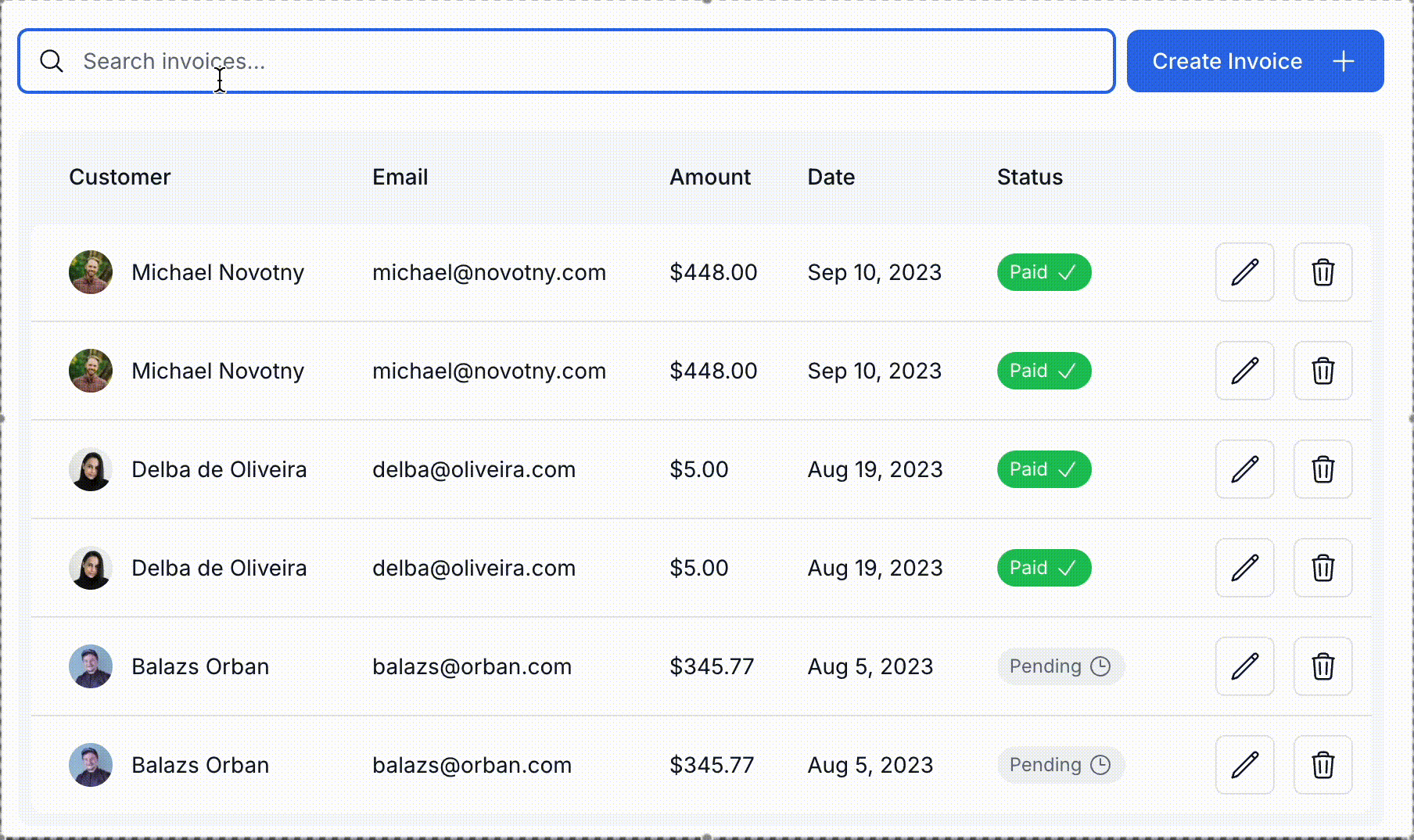Remove the second Delba de Oliveira invoice
Screen dimensions: 1414x840
click(1322, 568)
